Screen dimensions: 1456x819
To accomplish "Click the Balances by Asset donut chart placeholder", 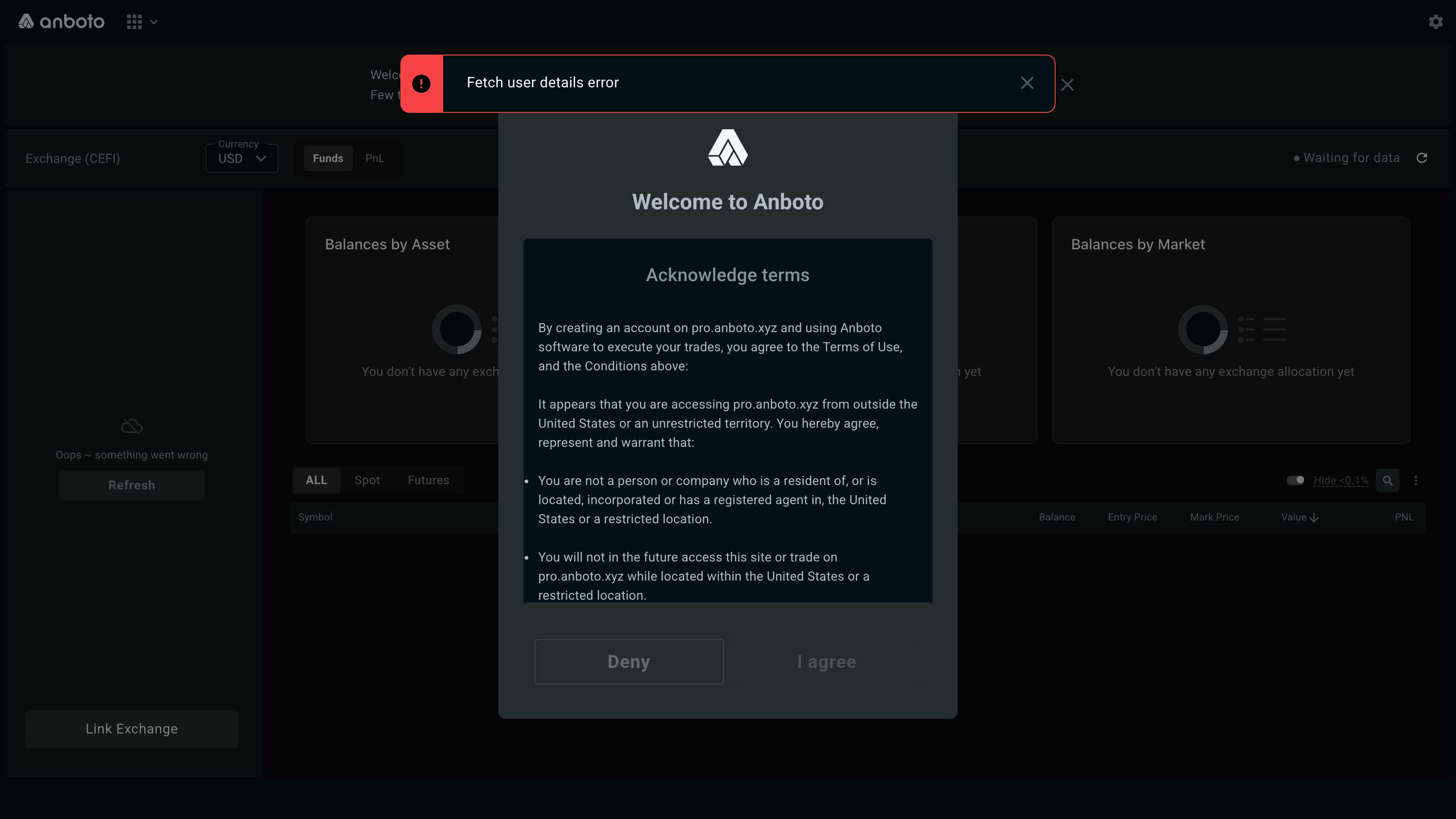I will (x=457, y=329).
